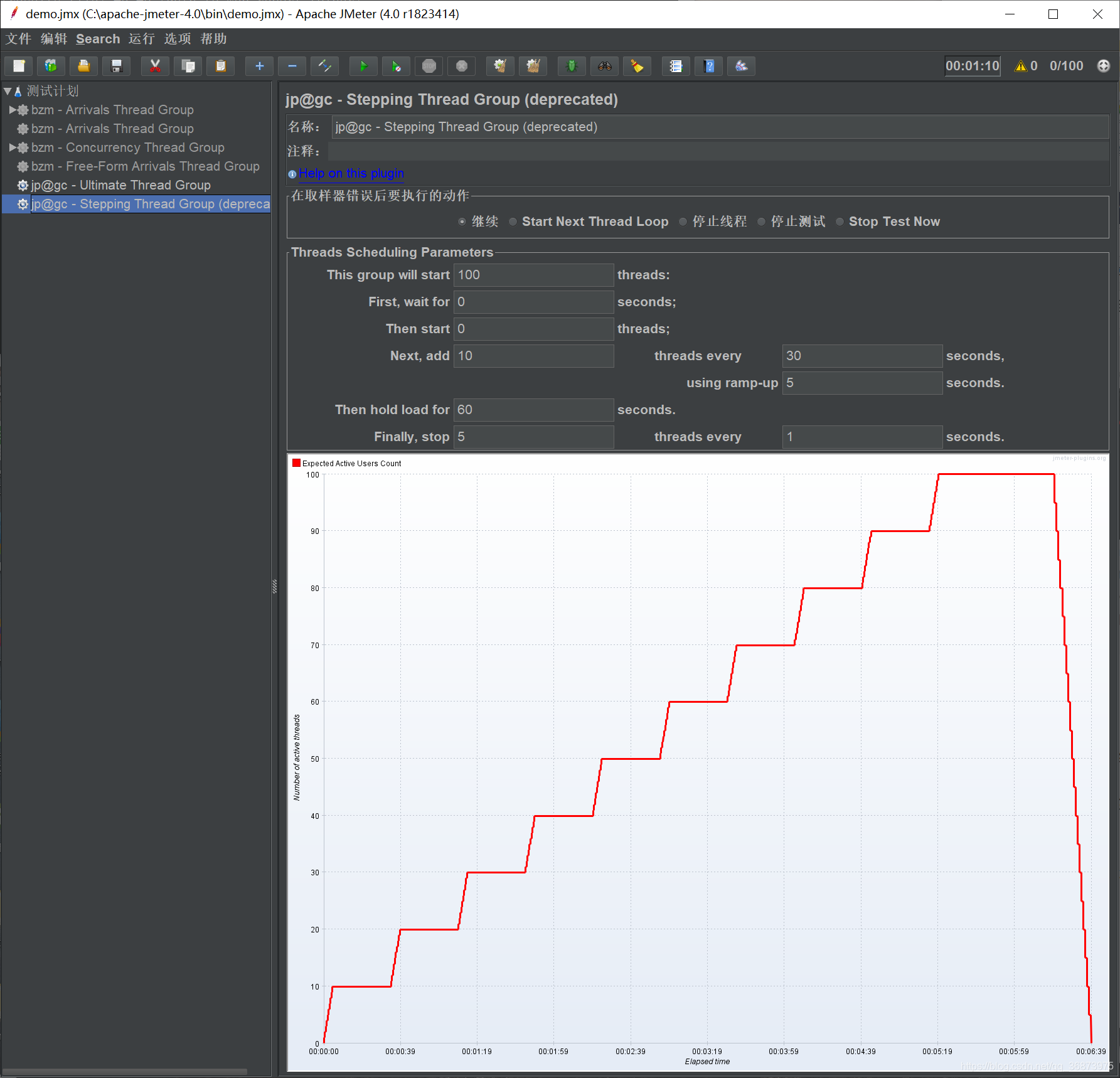Click the Paste clipboard icon

coord(220,66)
